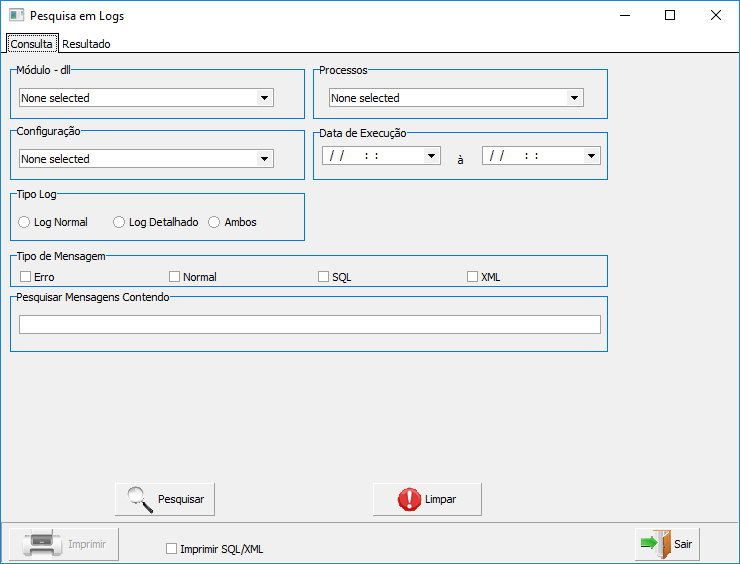Click the Pesquisa em Logs window icon
Screen dimensions: 740x564
17,15
